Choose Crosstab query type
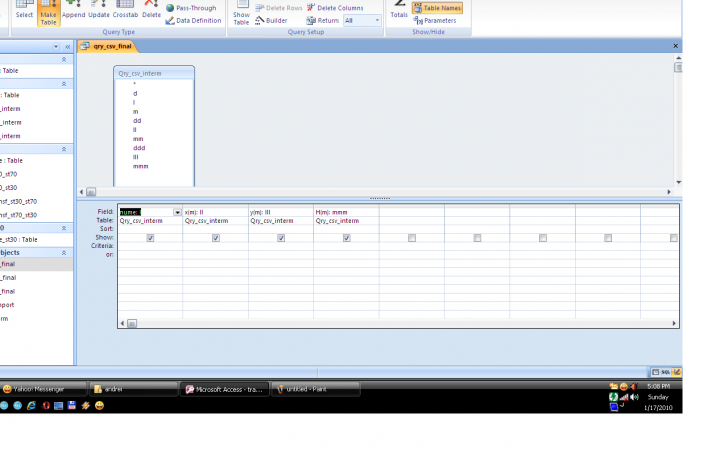Image resolution: width=728 pixels, height=455 pixels. [125, 11]
